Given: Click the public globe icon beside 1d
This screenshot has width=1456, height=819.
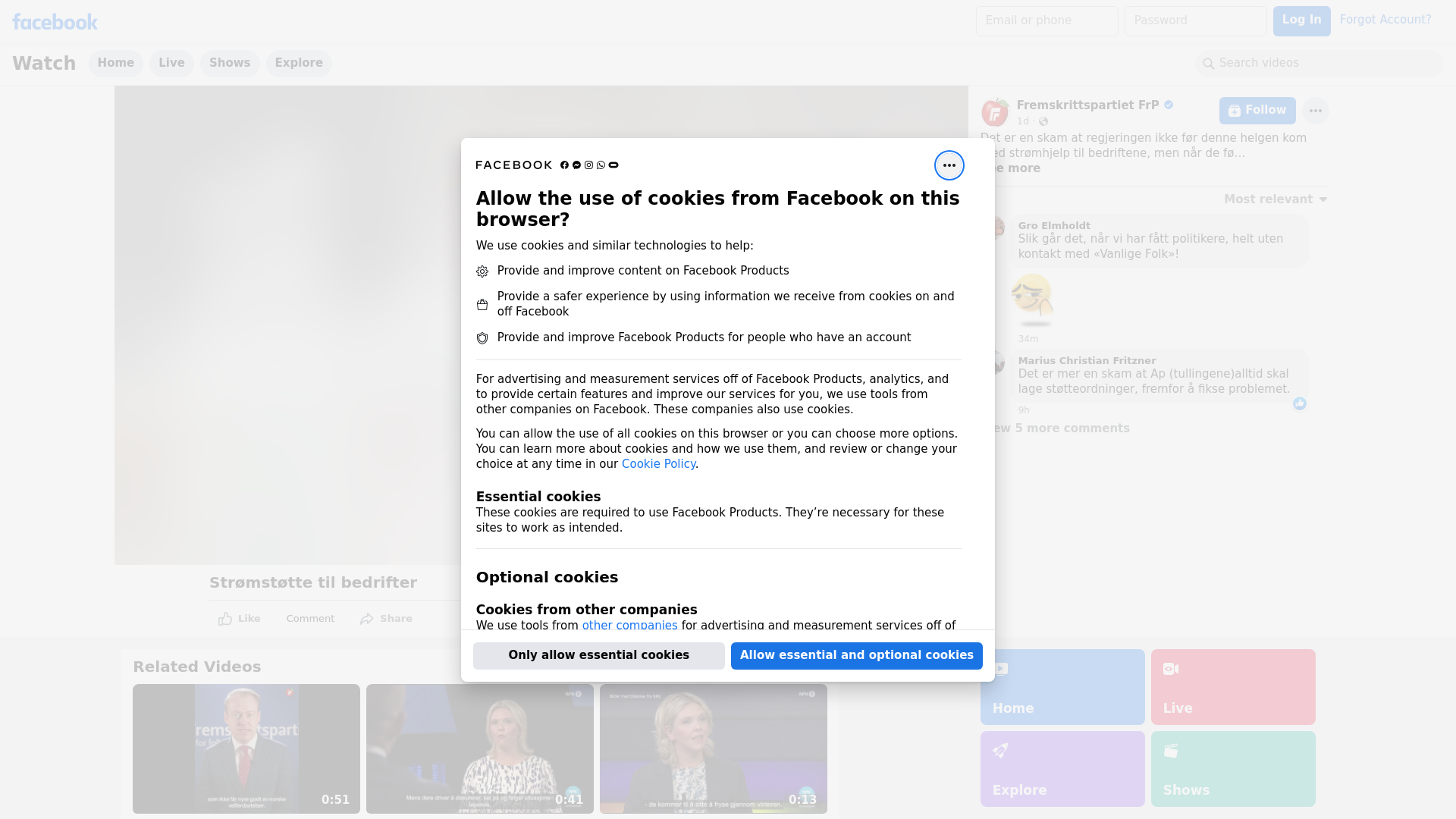Looking at the screenshot, I should click(1043, 121).
